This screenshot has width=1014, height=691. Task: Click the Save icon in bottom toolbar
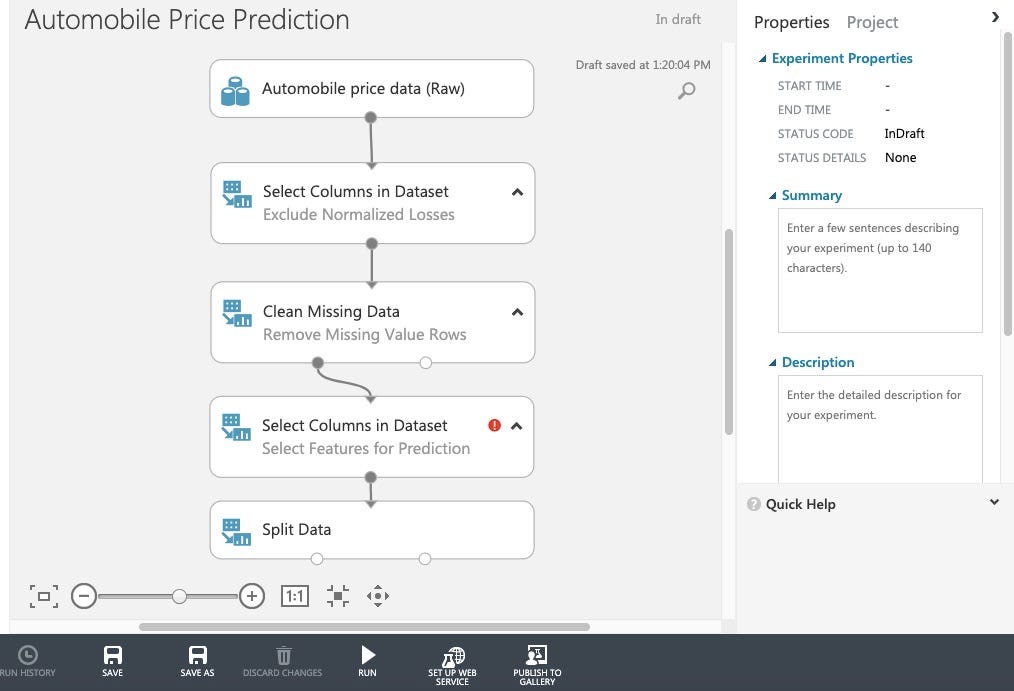[x=113, y=655]
